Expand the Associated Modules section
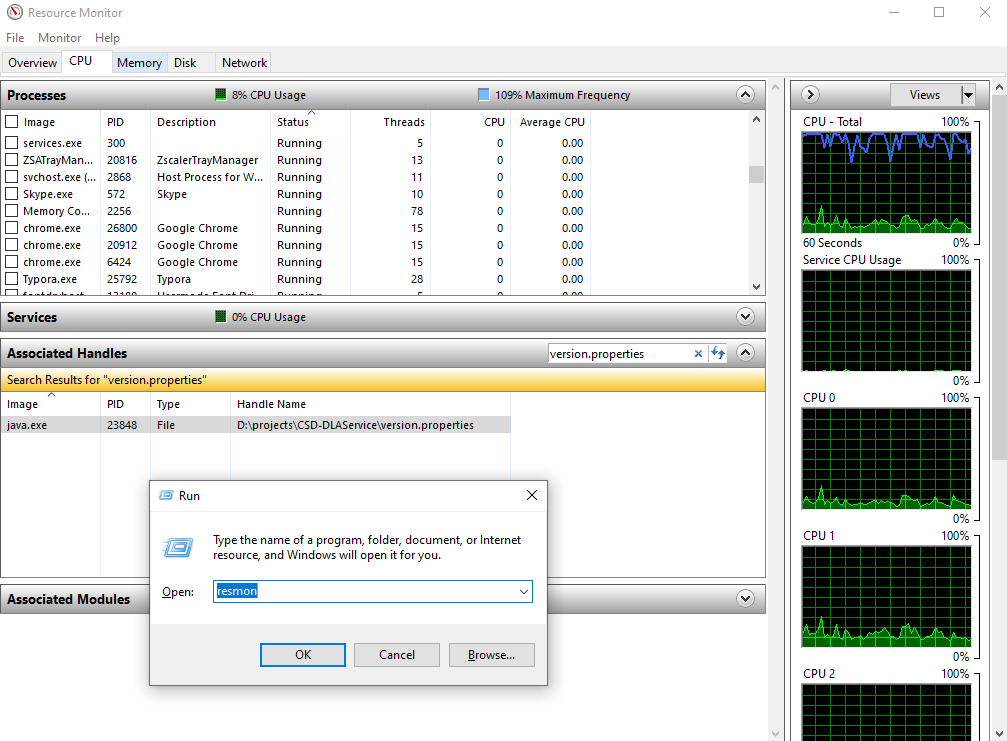The image size is (1007, 741). 745,598
